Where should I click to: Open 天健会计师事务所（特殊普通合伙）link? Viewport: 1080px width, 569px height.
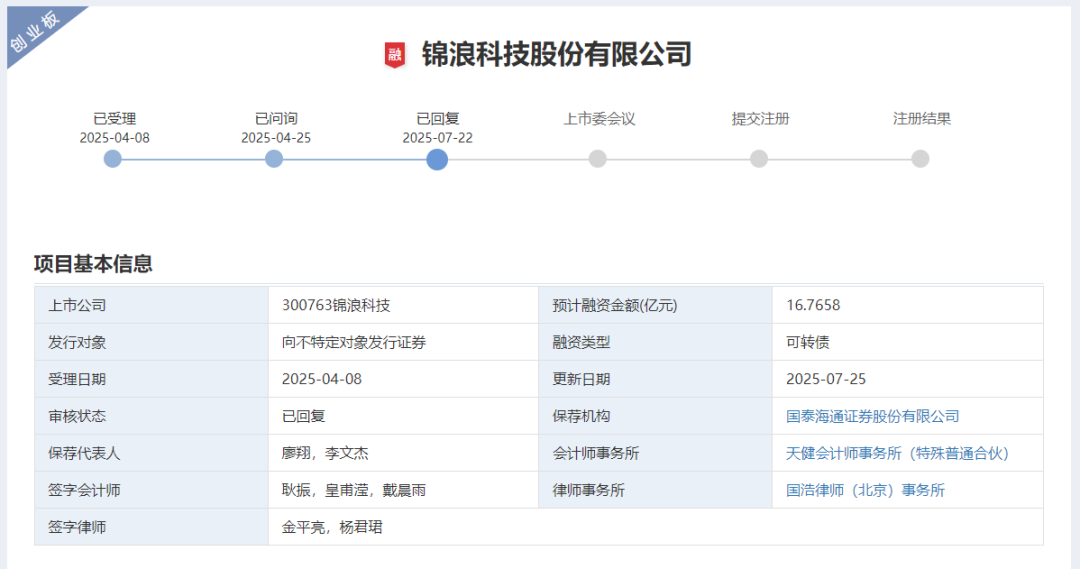click(x=897, y=453)
